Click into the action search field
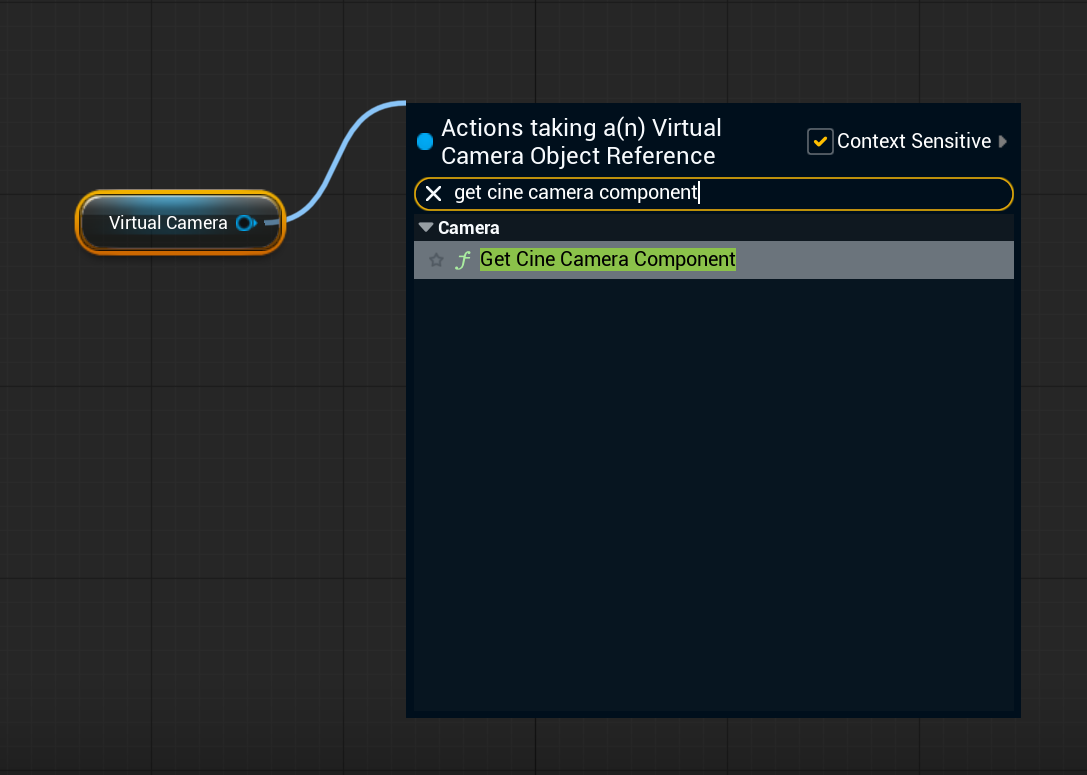The height and width of the screenshot is (775, 1087). (713, 193)
